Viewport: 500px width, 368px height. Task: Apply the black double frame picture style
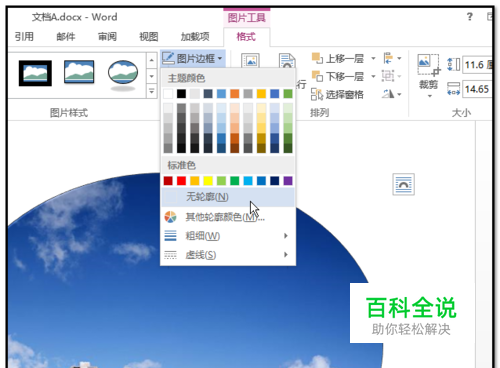[35, 73]
